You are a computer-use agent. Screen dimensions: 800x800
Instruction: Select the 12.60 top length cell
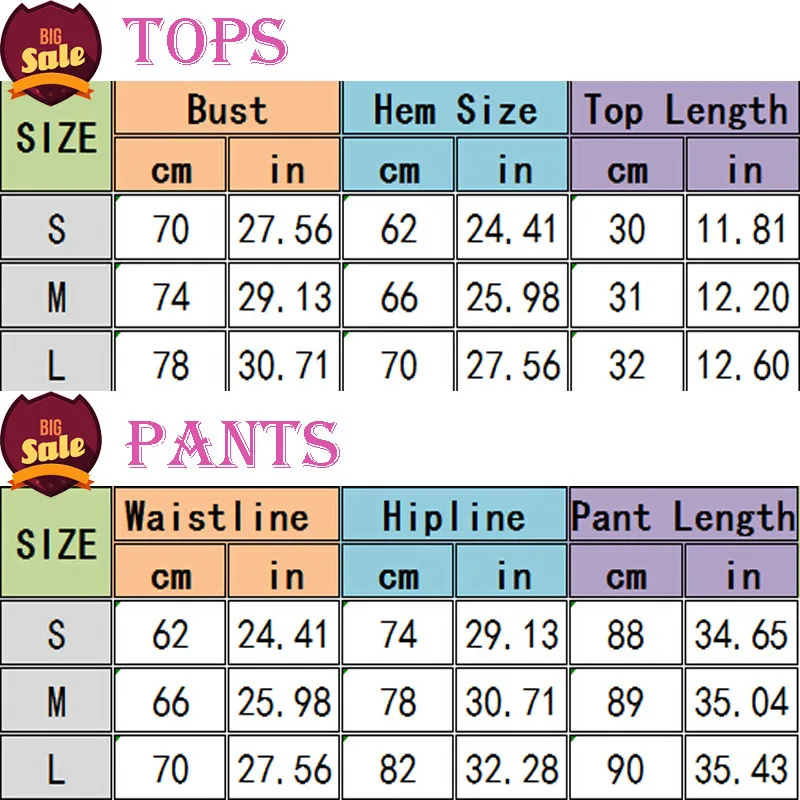pyautogui.click(x=742, y=362)
